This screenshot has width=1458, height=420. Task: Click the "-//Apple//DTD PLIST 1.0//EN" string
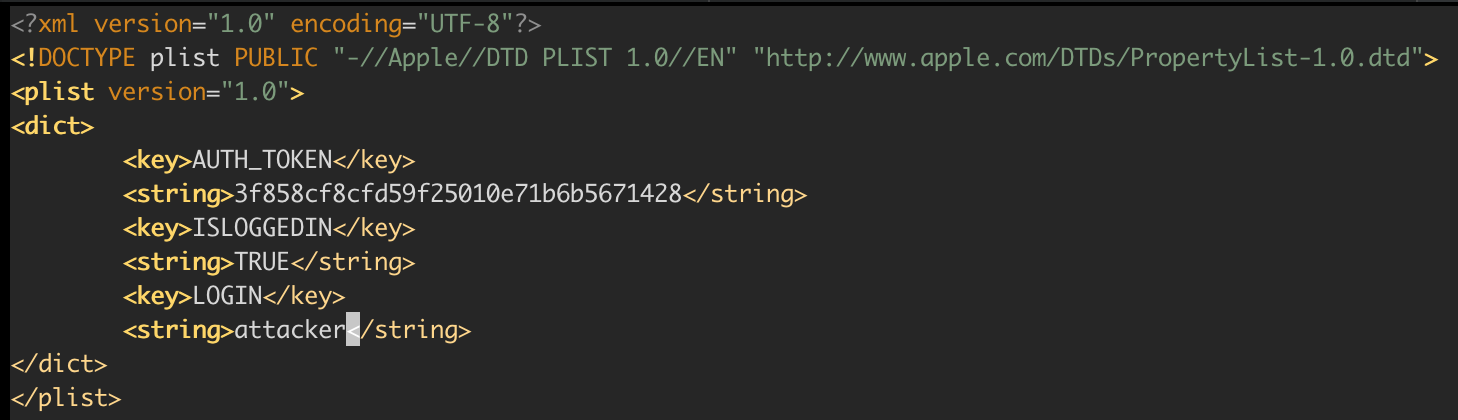click(543, 58)
